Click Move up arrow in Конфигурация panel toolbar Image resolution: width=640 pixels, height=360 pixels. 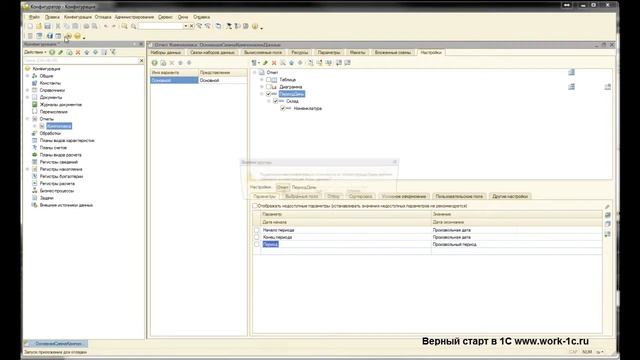[x=87, y=52]
